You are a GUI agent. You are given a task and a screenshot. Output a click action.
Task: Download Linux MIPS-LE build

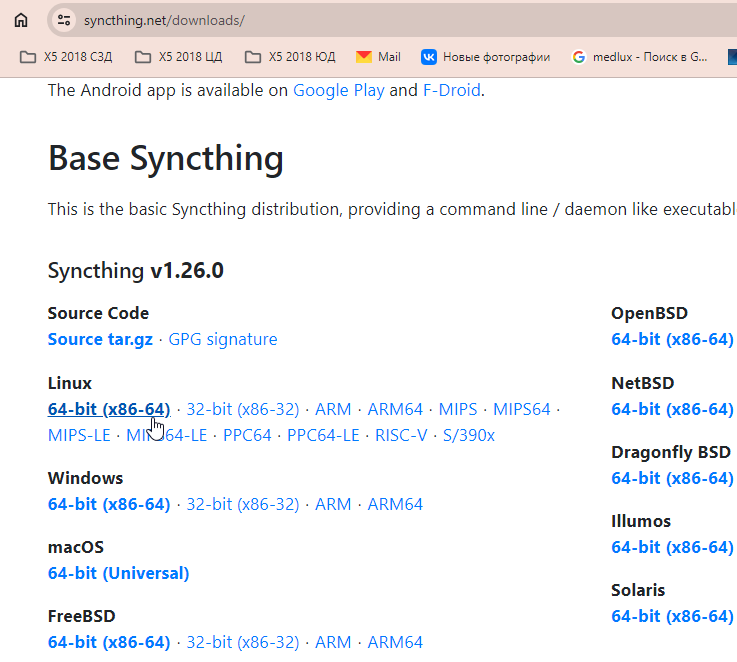coord(79,435)
